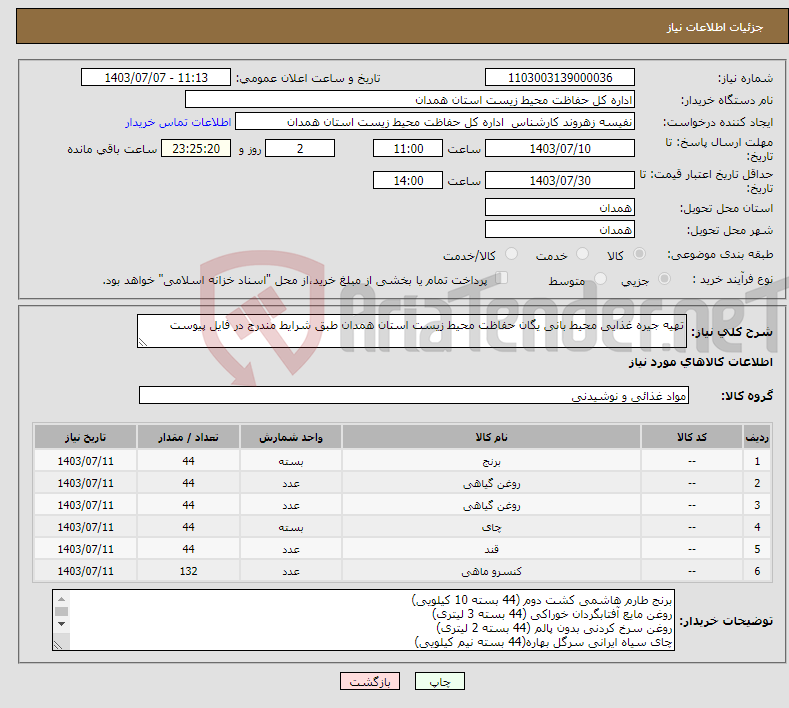Click the remaining time field 23:25:20

click(196, 148)
